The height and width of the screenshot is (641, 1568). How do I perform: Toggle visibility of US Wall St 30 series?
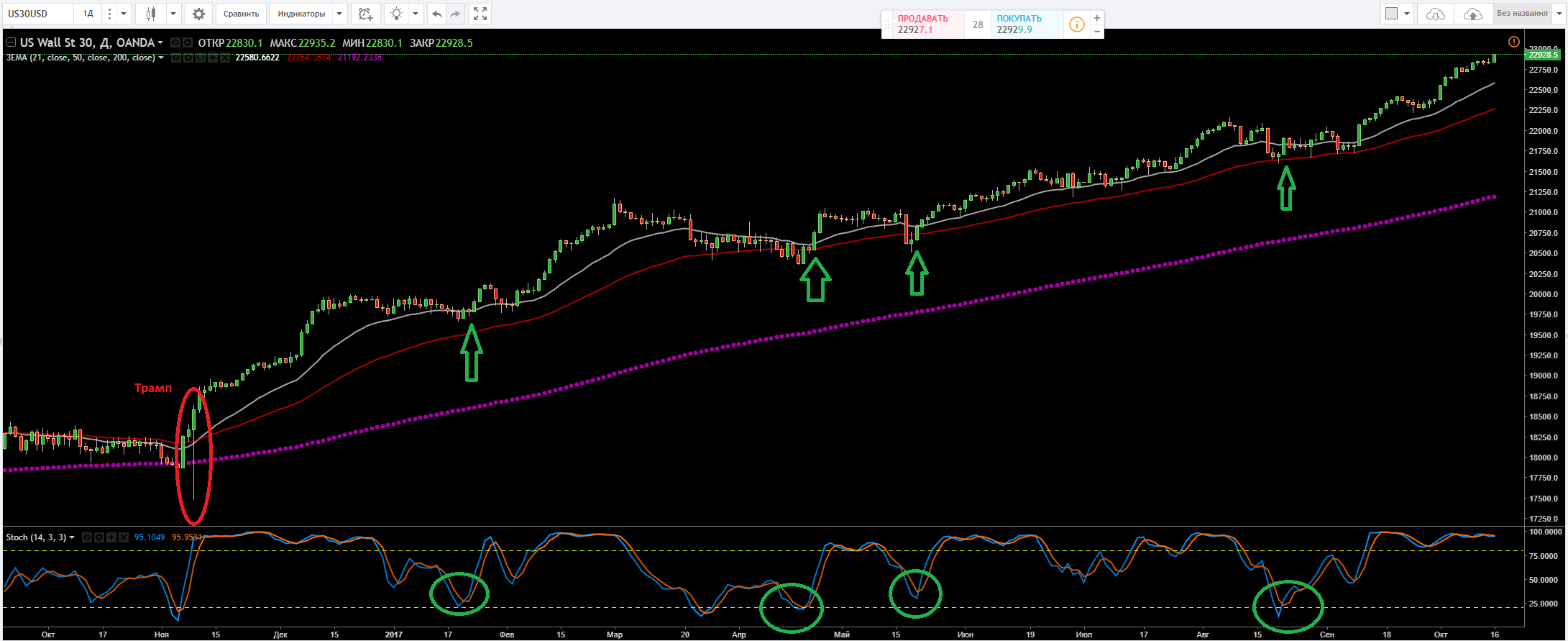point(175,42)
